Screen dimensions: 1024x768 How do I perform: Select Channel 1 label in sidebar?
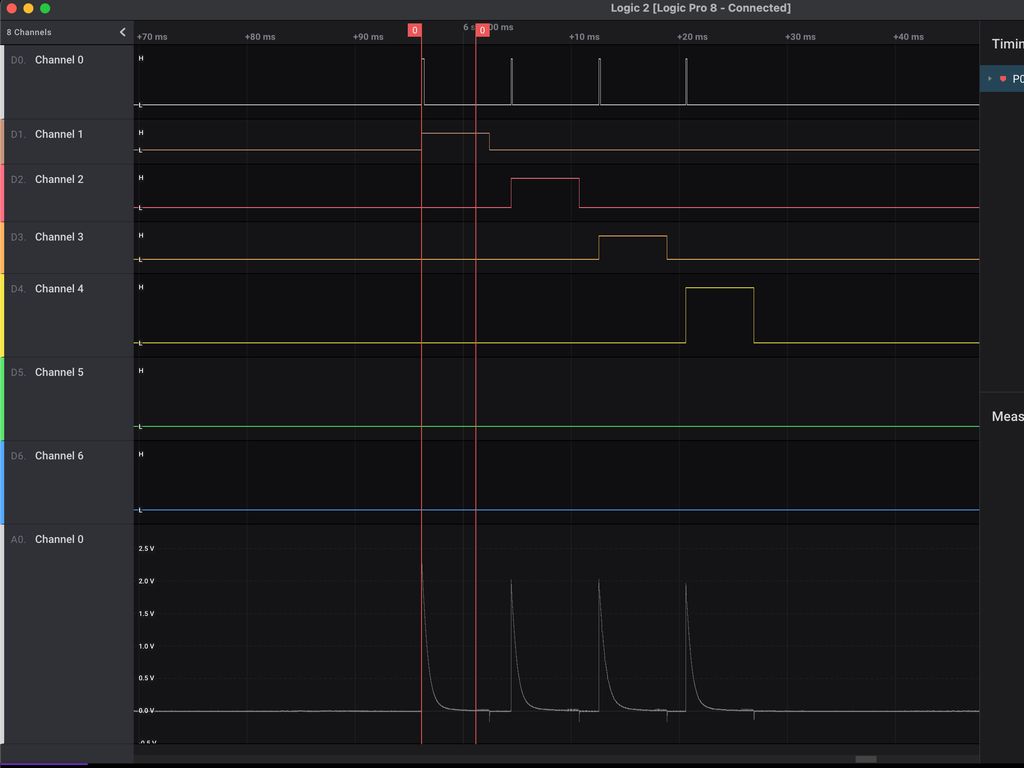click(59, 135)
